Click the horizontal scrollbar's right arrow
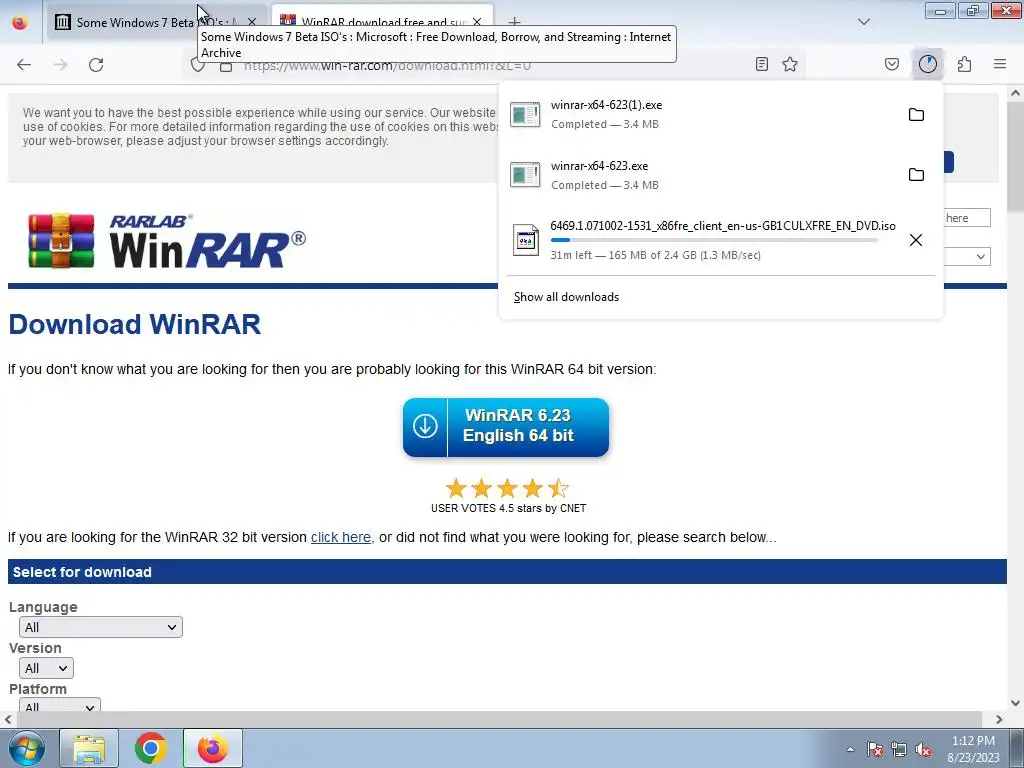The image size is (1024, 768). tap(999, 720)
